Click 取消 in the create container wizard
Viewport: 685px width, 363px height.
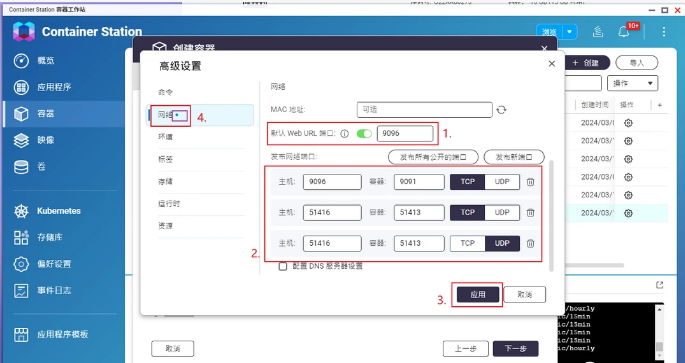[x=173, y=349]
